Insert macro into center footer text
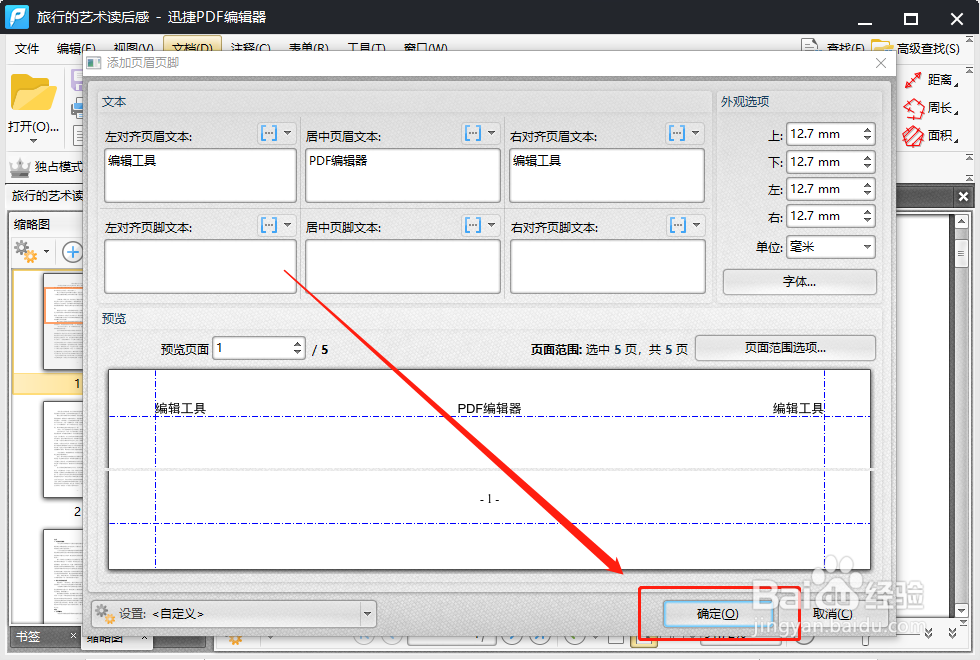 click(x=473, y=225)
